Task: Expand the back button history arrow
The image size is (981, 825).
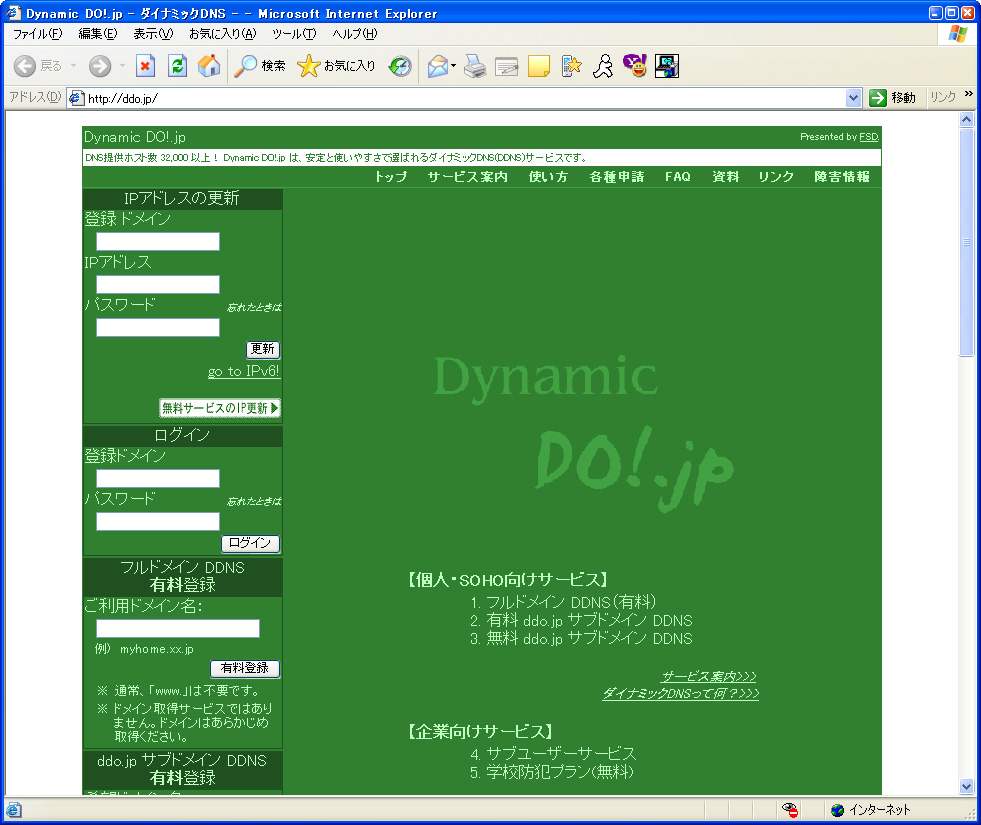Action: pos(72,67)
